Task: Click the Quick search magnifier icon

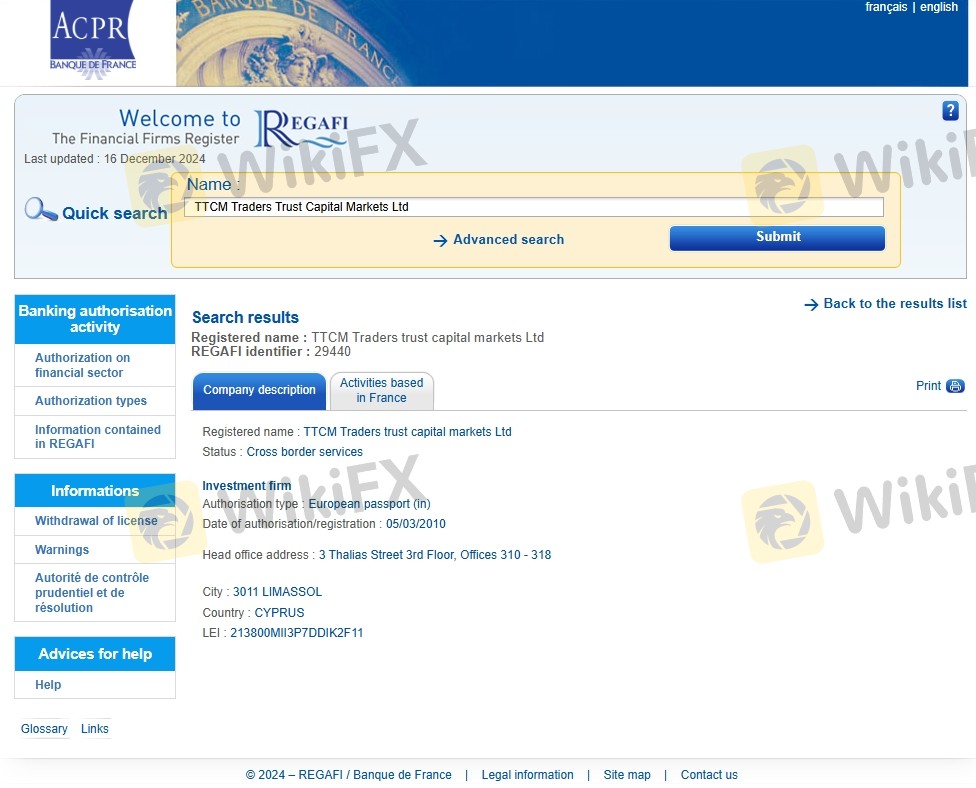Action: 40,210
